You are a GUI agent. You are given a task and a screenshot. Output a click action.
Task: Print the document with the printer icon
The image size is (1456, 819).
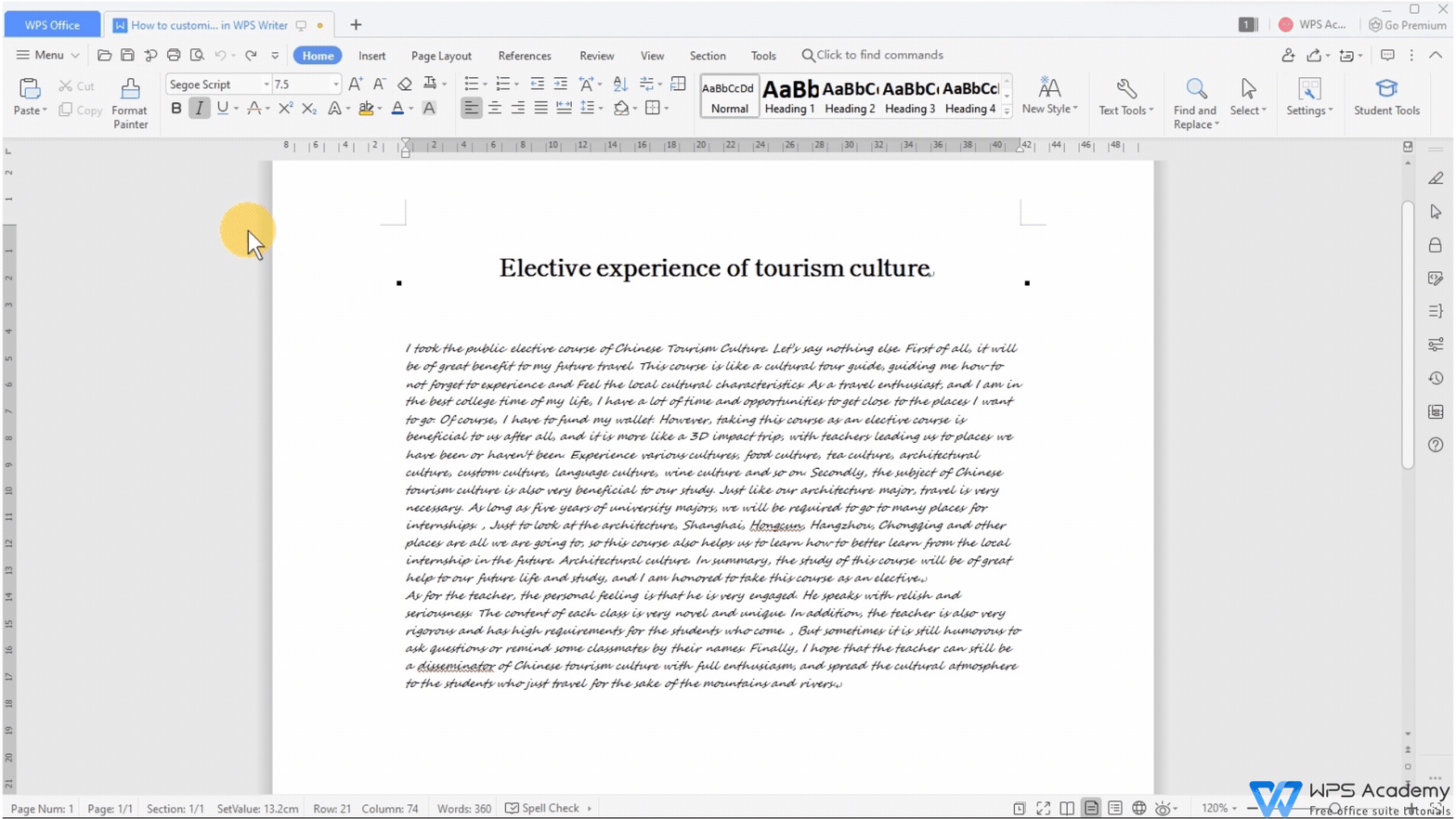pyautogui.click(x=174, y=56)
